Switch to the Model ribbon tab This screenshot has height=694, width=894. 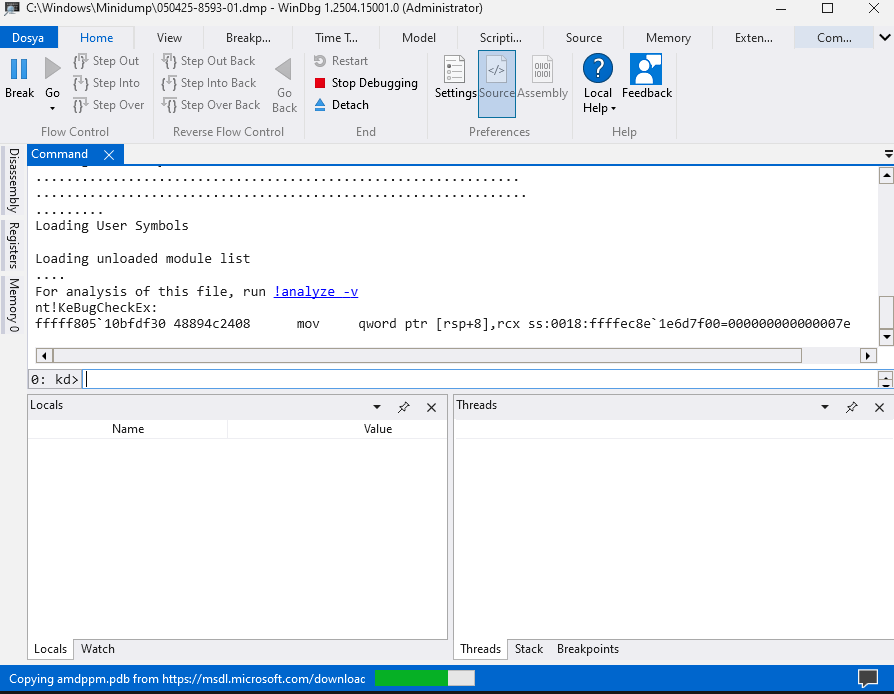[x=418, y=38]
